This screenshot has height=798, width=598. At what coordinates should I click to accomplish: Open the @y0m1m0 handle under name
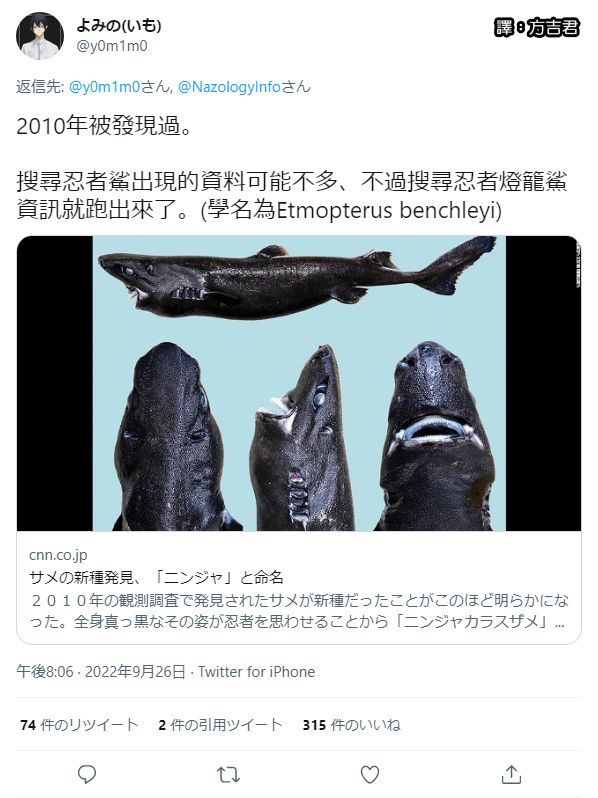click(112, 46)
